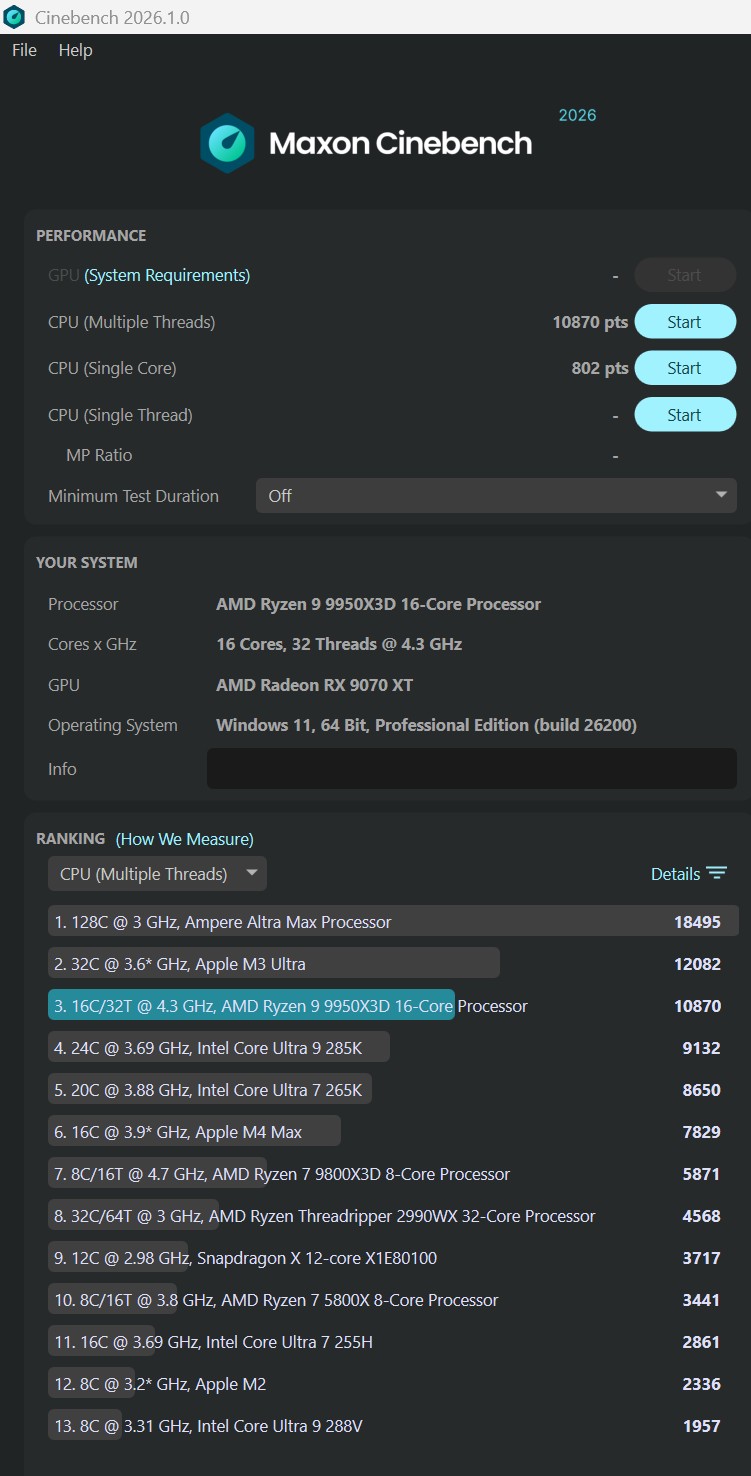
Task: Click the YOUR SYSTEM section header
Action: click(87, 562)
